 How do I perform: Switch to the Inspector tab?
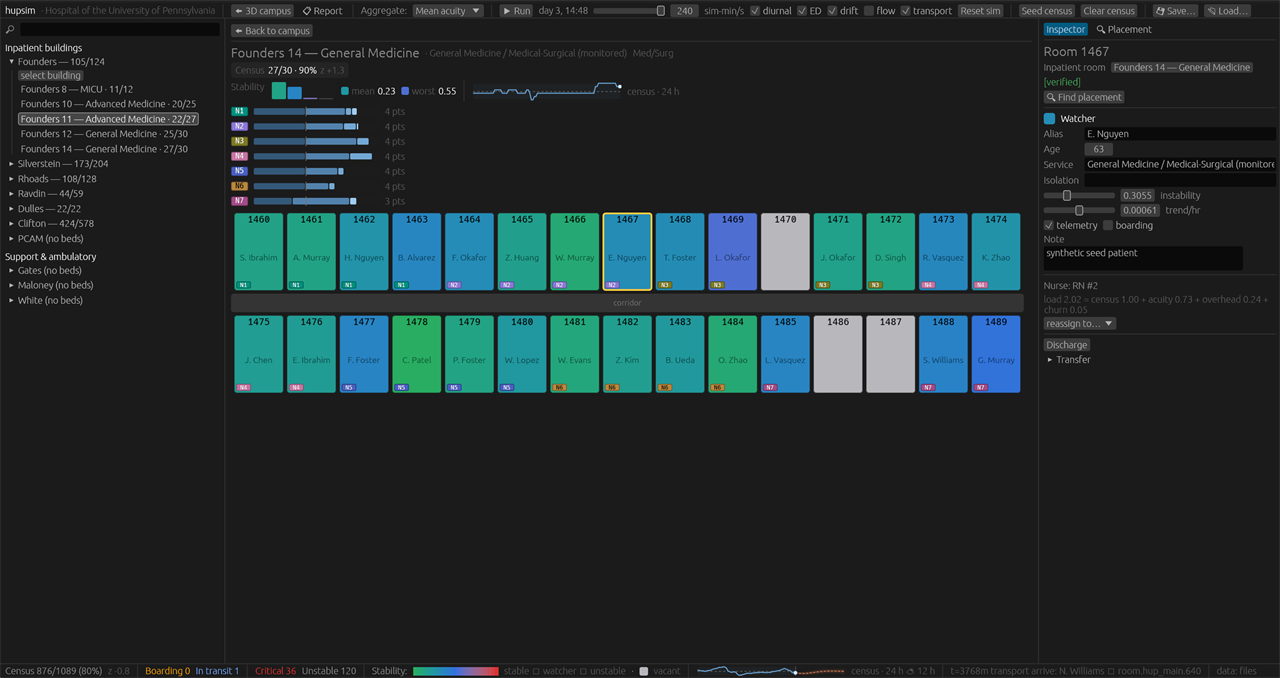1065,29
